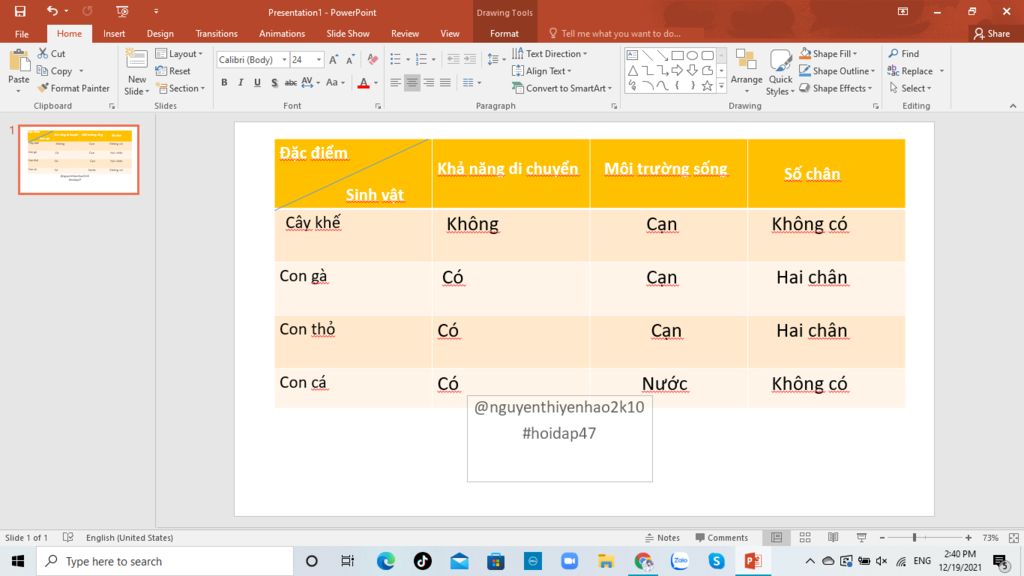Toggle Center text alignment
This screenshot has width=1024, height=576.
click(412, 83)
